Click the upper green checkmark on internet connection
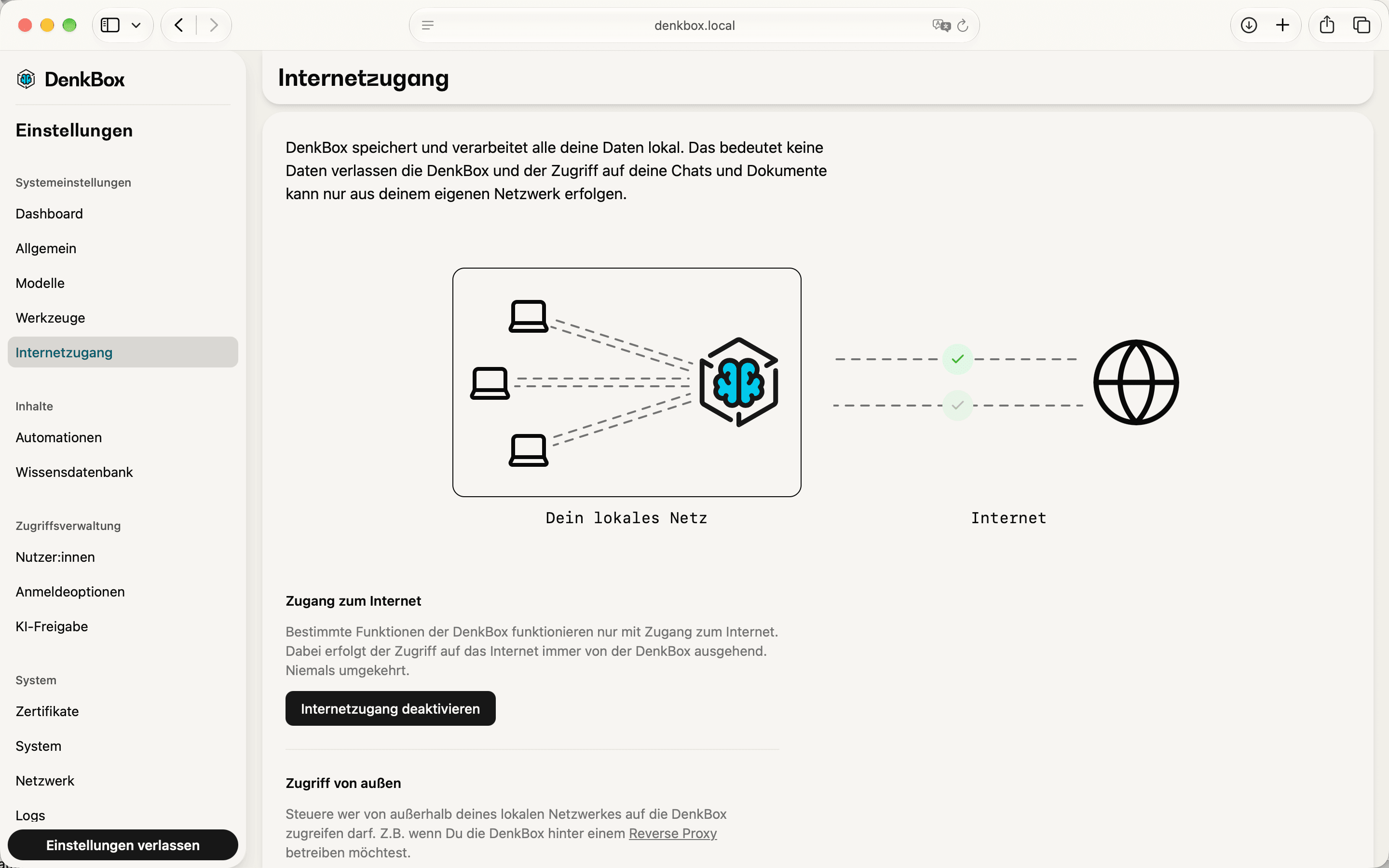This screenshot has width=1389, height=868. coord(957,359)
